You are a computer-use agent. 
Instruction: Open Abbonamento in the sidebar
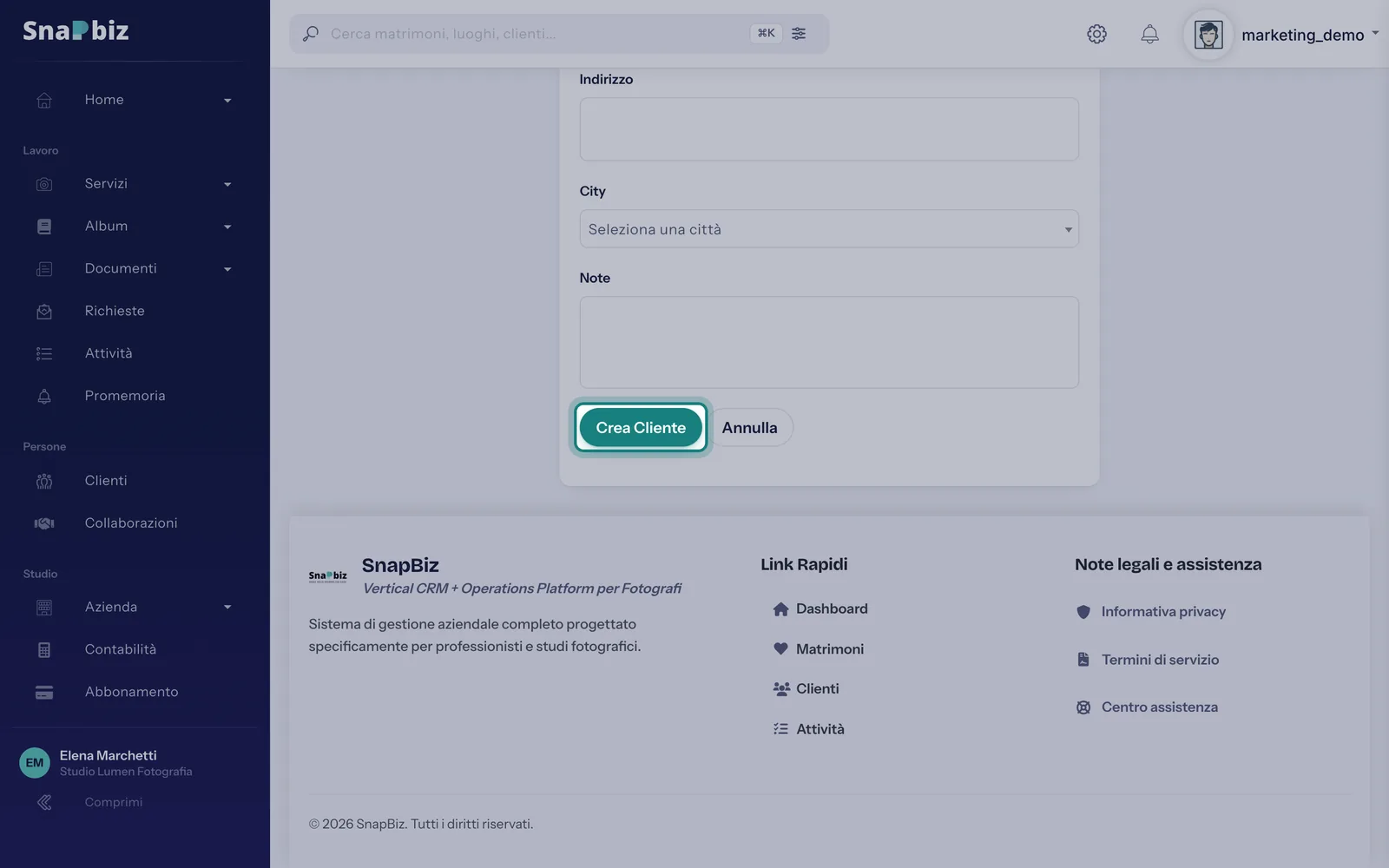click(131, 692)
